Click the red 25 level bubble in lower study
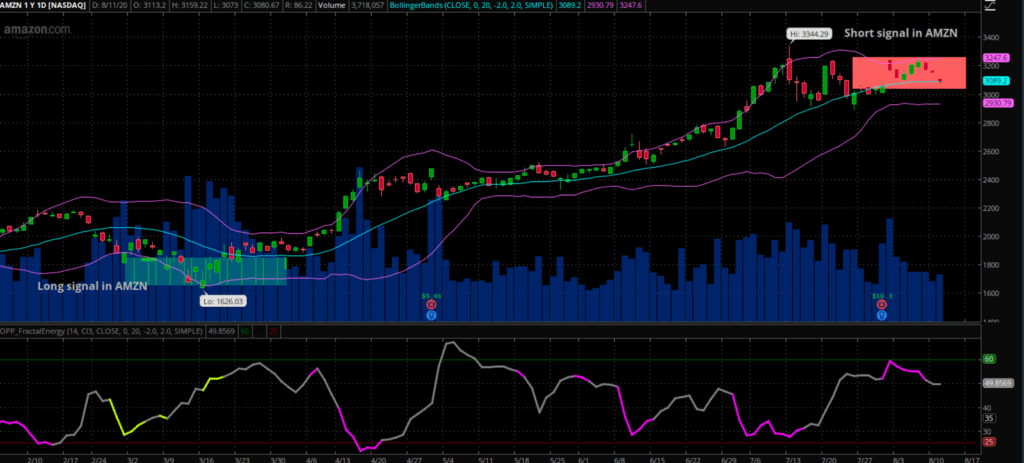The image size is (1024, 463). click(989, 442)
